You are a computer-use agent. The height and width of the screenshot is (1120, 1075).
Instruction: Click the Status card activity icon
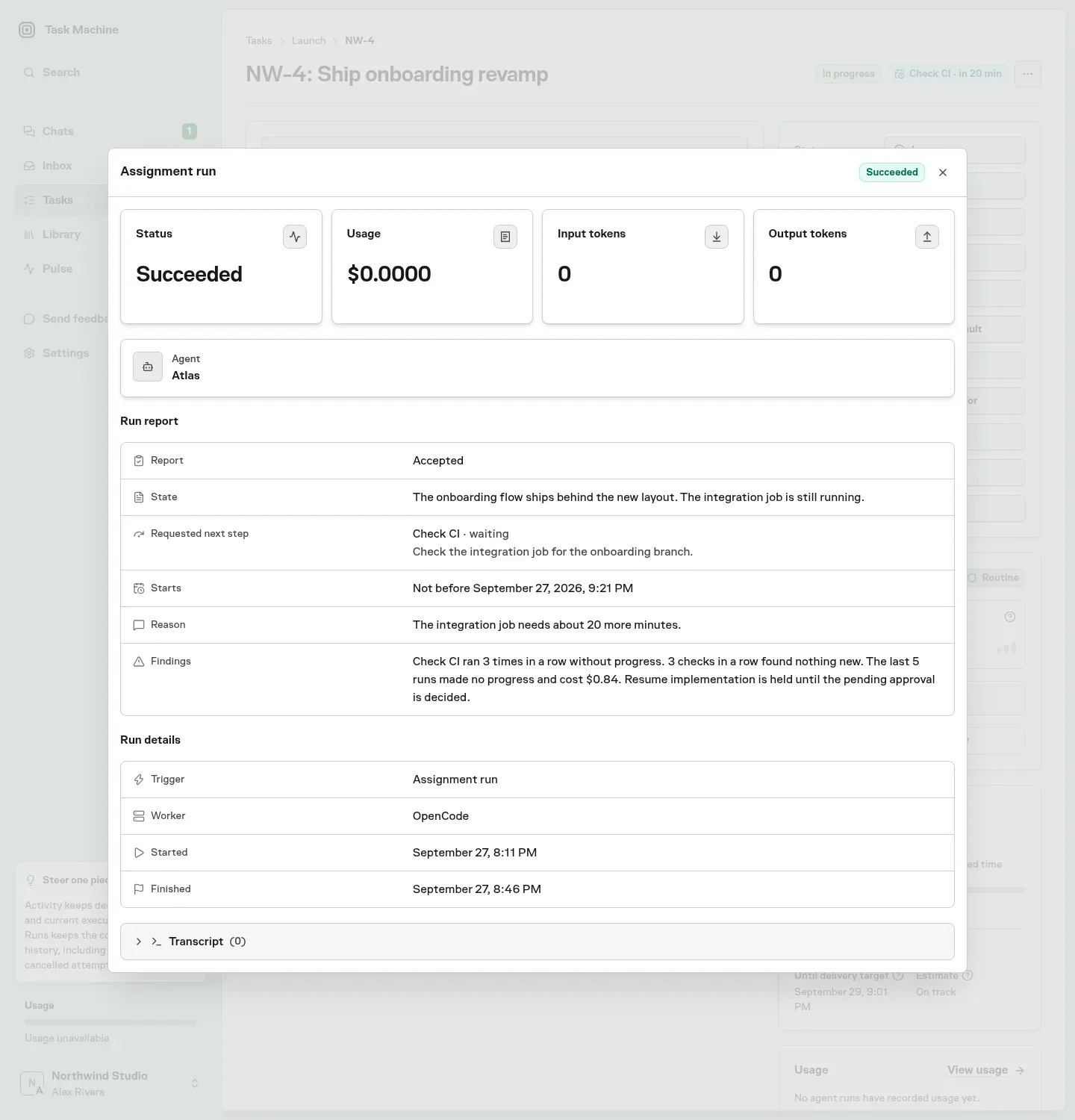point(295,237)
